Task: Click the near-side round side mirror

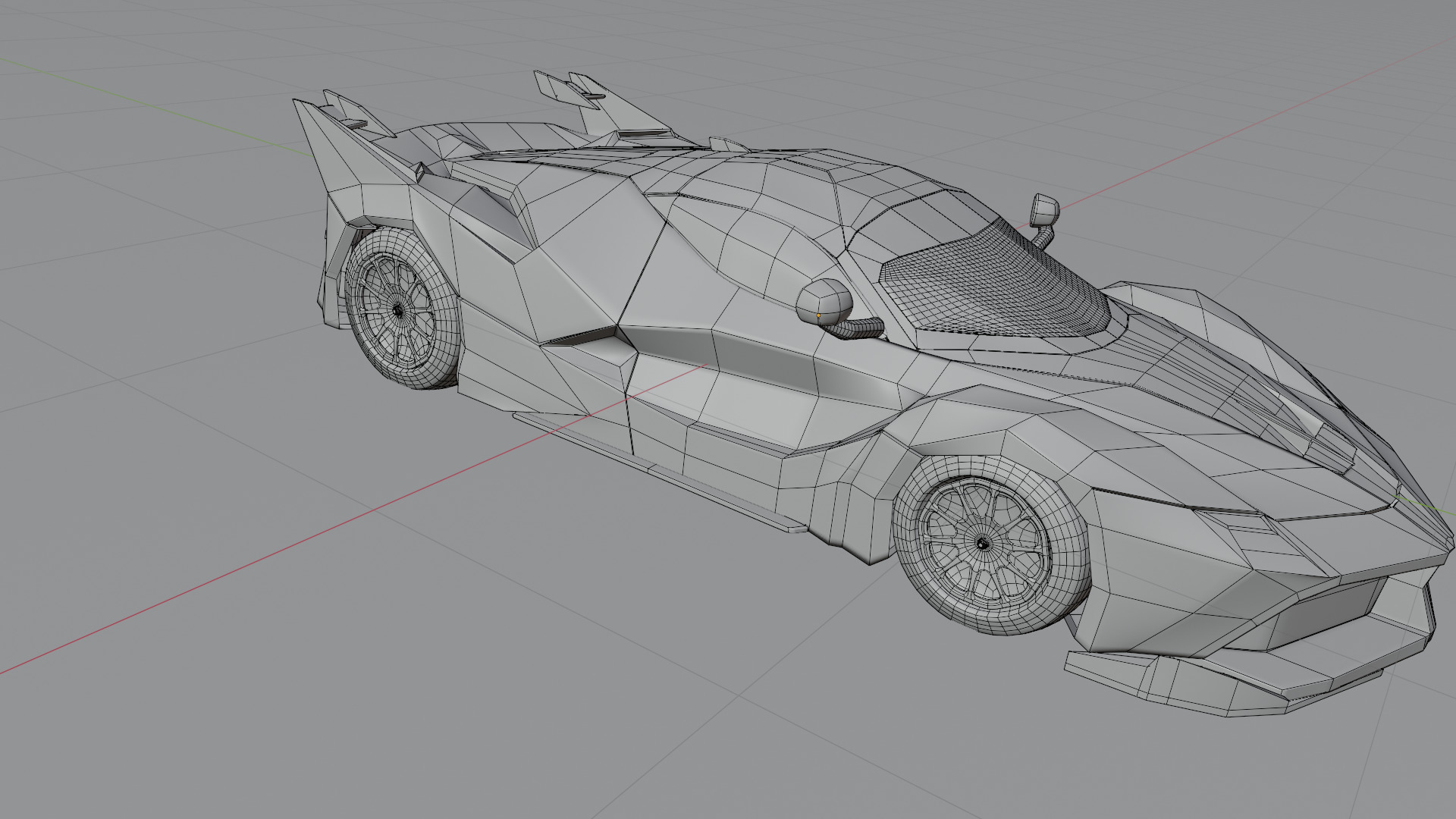Action: click(824, 303)
